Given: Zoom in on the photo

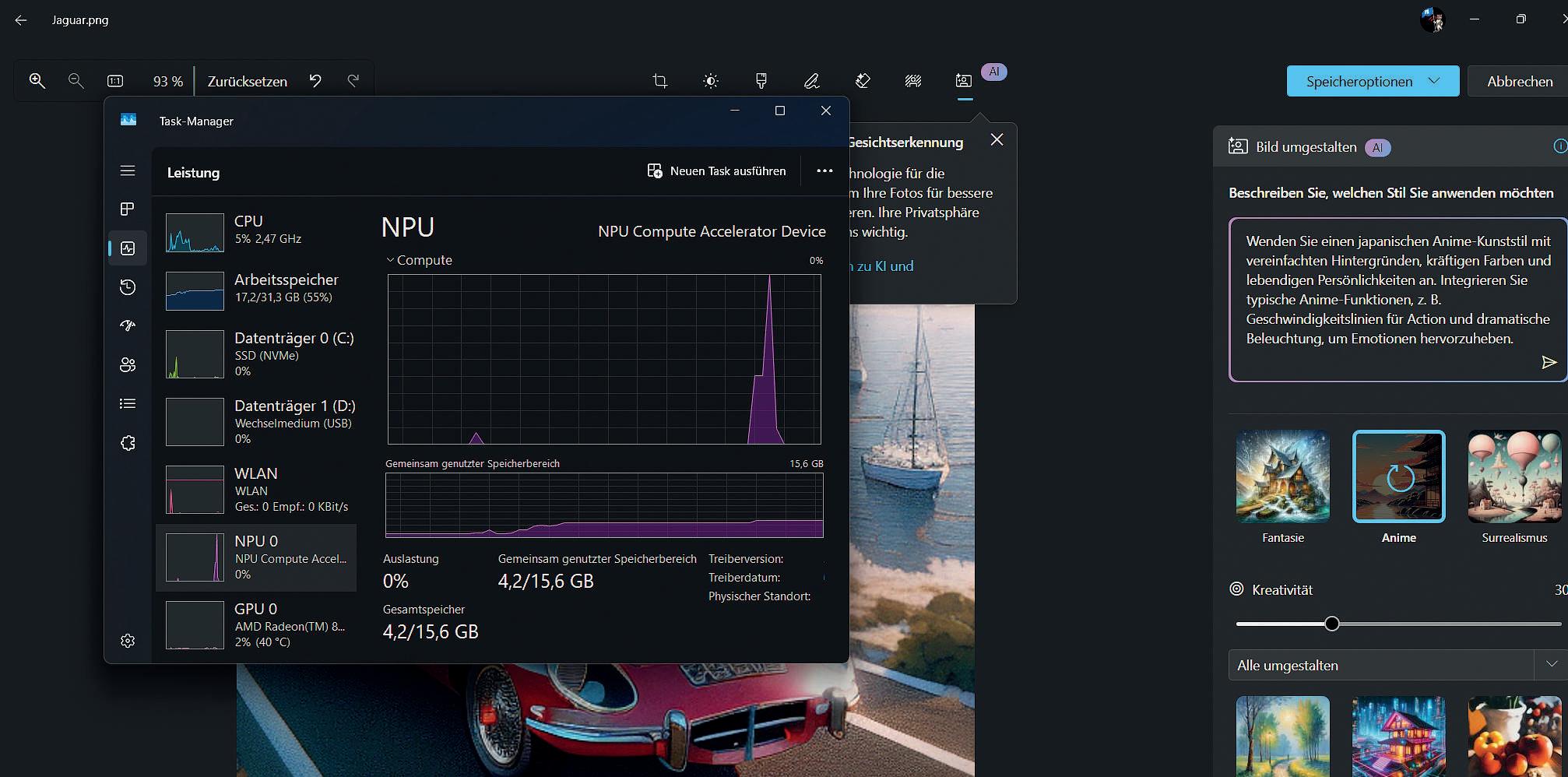Looking at the screenshot, I should 37,81.
